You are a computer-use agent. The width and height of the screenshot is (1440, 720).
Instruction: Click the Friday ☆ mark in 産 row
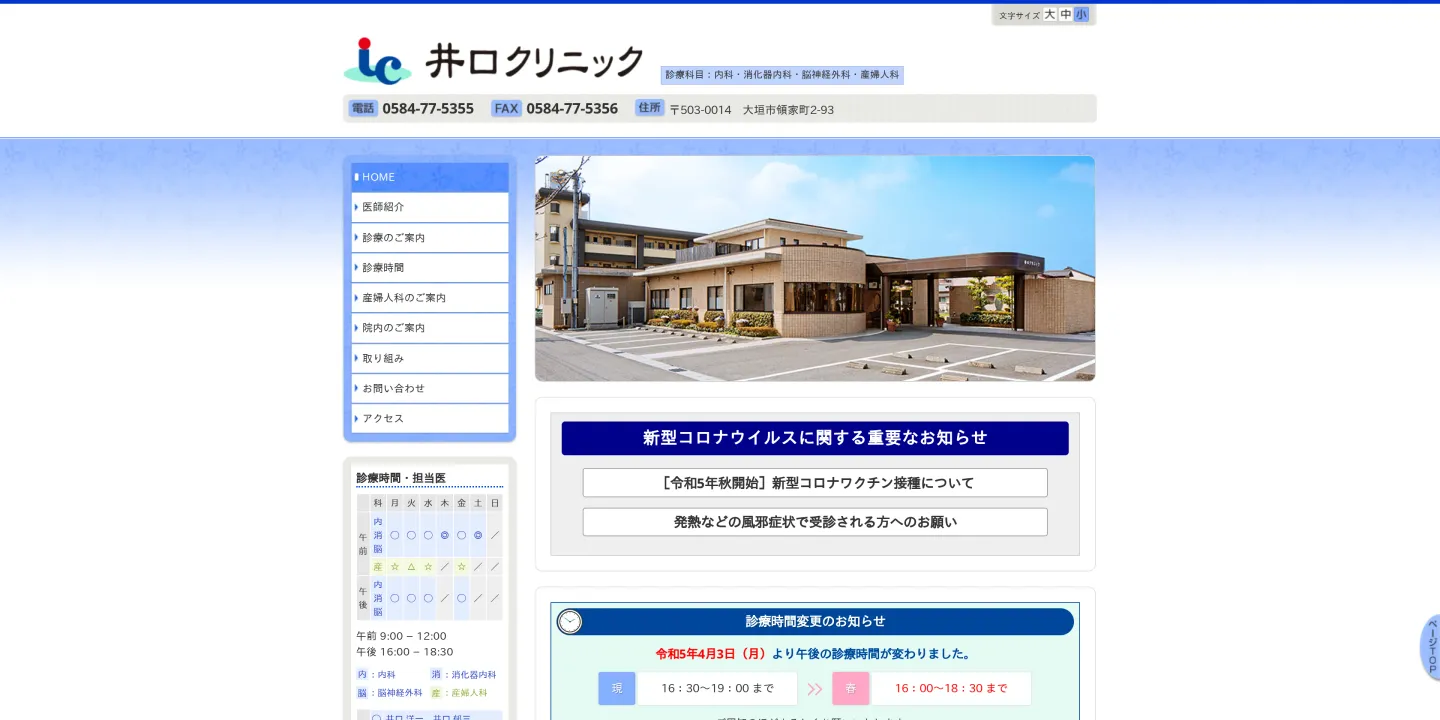461,567
